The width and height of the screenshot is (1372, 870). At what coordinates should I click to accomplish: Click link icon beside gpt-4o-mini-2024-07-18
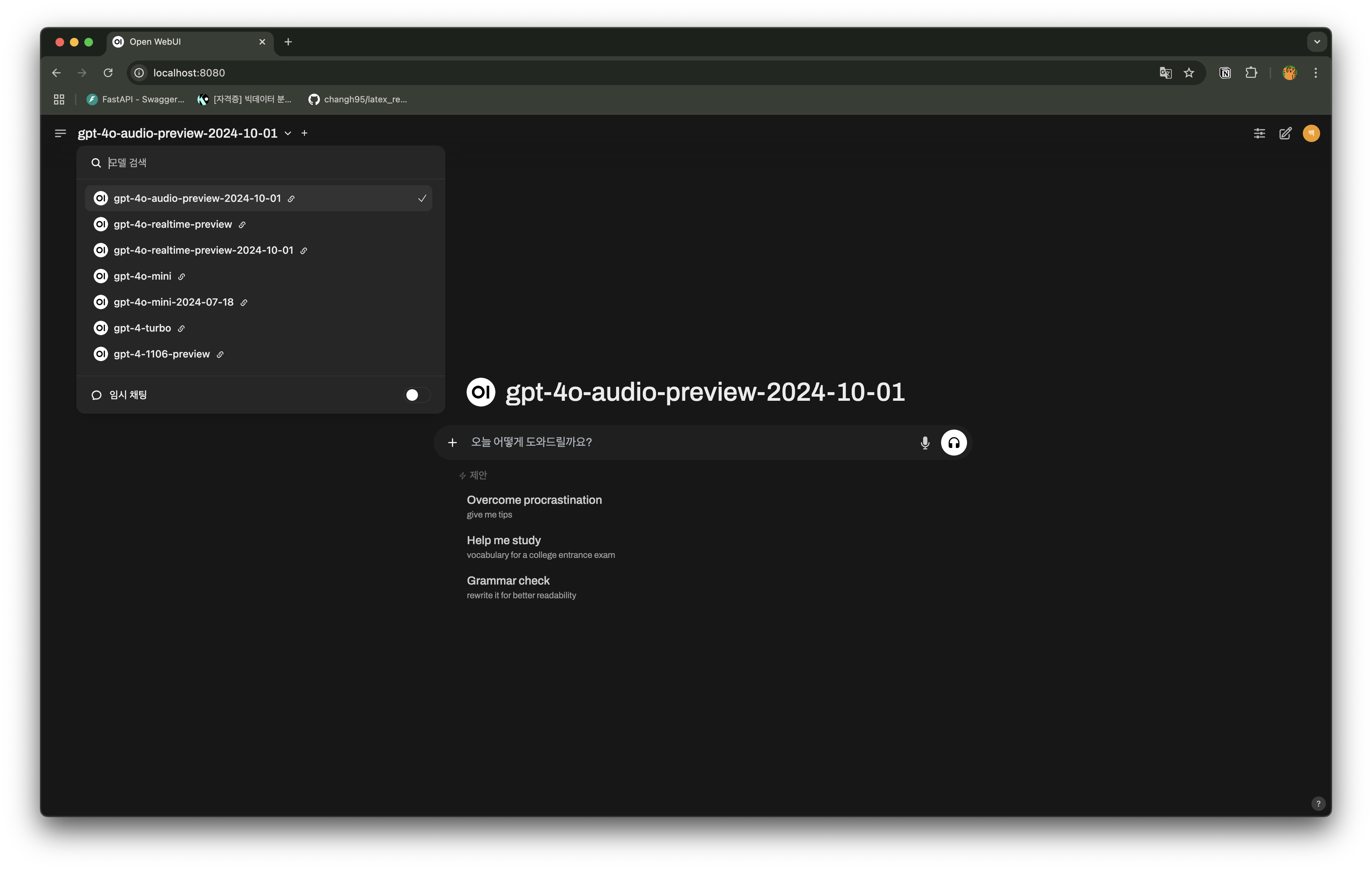click(244, 303)
